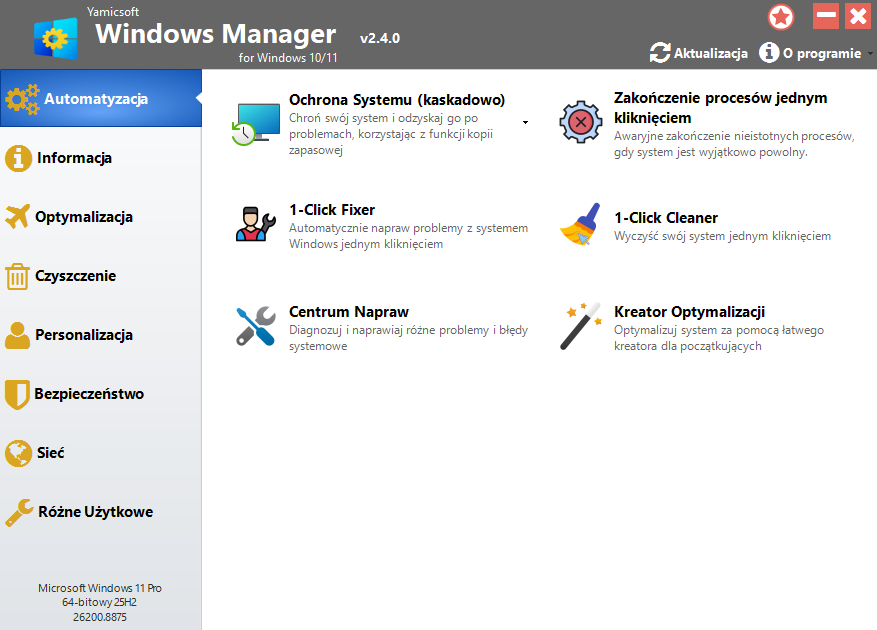This screenshot has width=877, height=630.
Task: Expand the Ochrona Systemu dropdown arrow
Action: point(525,123)
